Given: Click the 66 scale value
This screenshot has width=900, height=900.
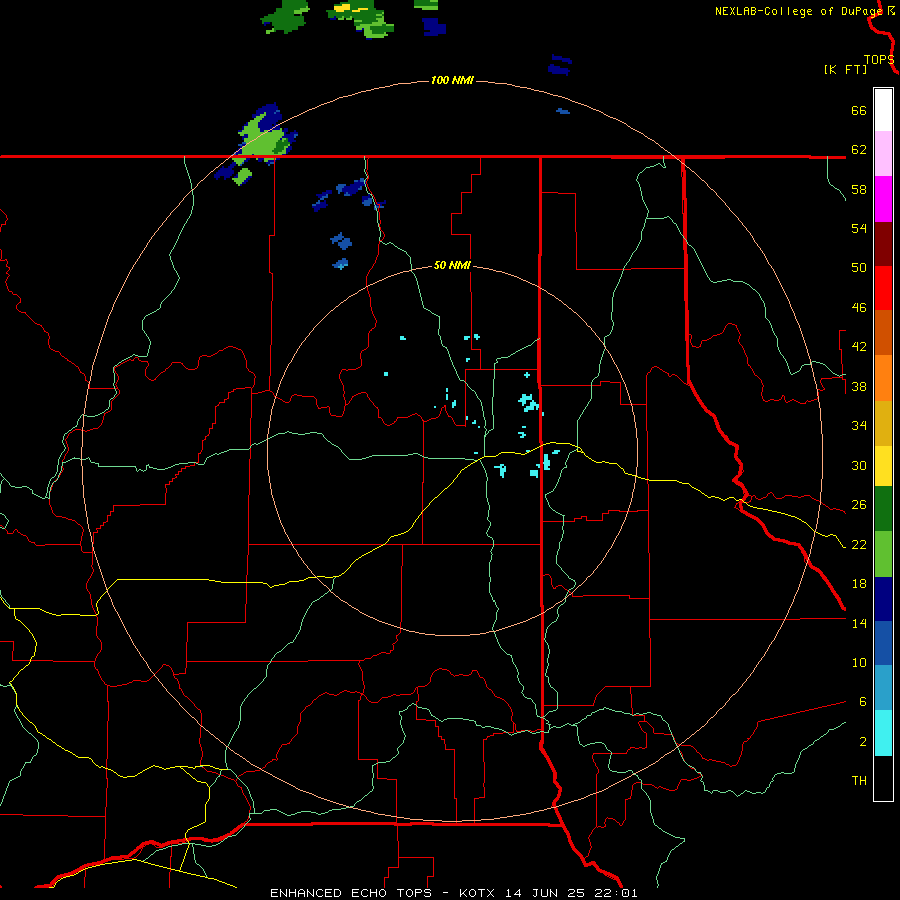Looking at the screenshot, I should pyautogui.click(x=859, y=110).
